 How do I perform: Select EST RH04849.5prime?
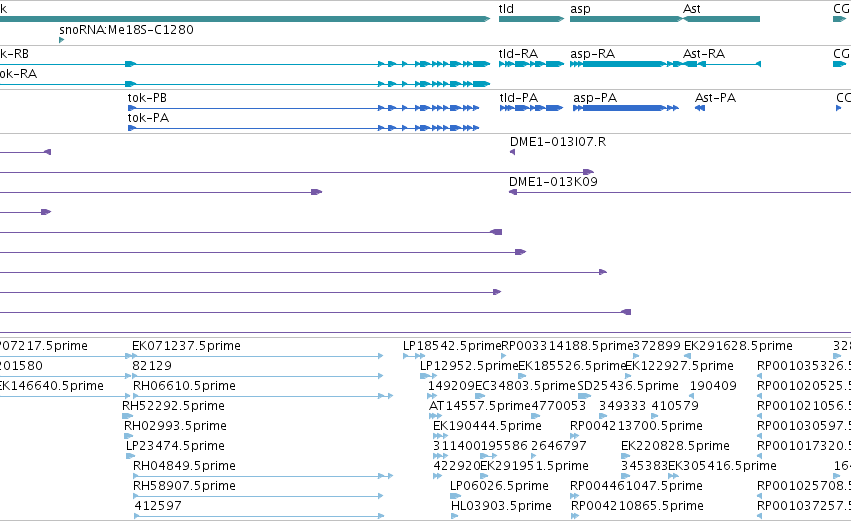coord(184,466)
